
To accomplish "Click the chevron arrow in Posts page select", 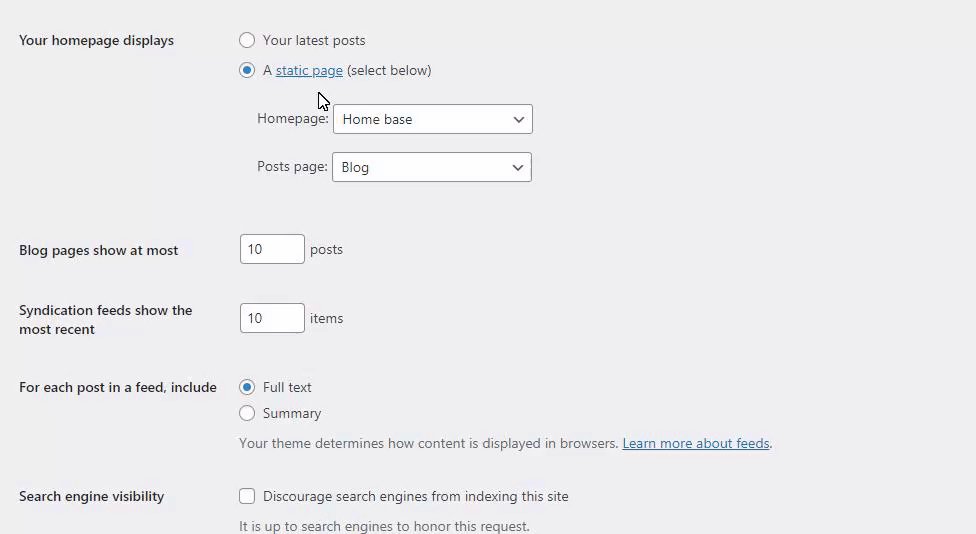I will point(517,167).
